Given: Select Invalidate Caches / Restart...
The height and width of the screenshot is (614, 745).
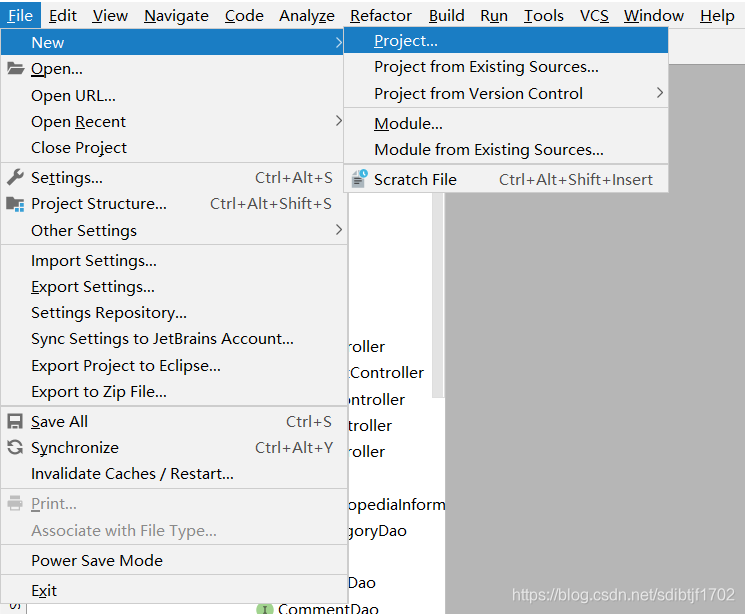Looking at the screenshot, I should pos(172,473).
